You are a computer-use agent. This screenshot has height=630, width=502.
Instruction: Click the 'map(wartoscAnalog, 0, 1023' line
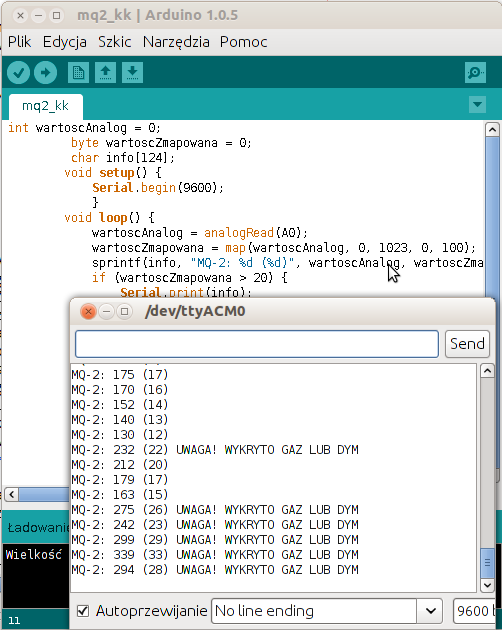tap(284, 248)
